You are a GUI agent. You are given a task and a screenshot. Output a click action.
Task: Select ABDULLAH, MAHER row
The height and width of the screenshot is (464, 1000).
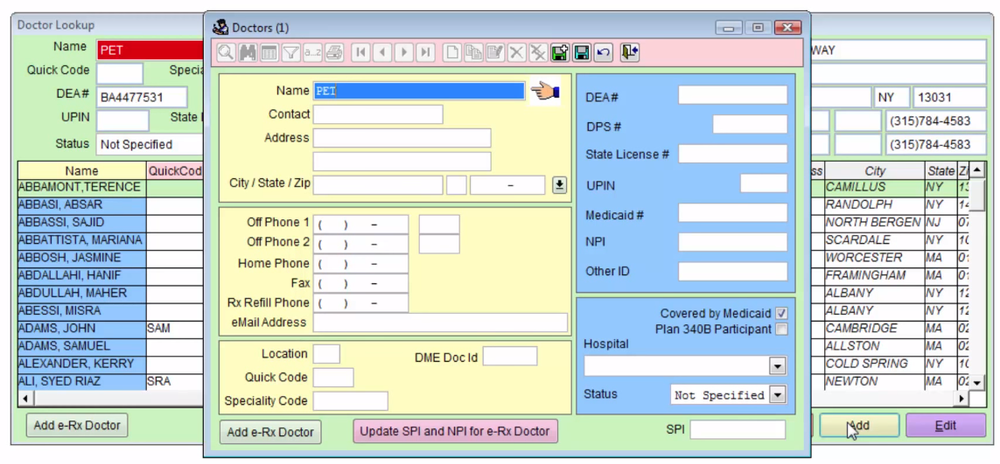point(82,294)
